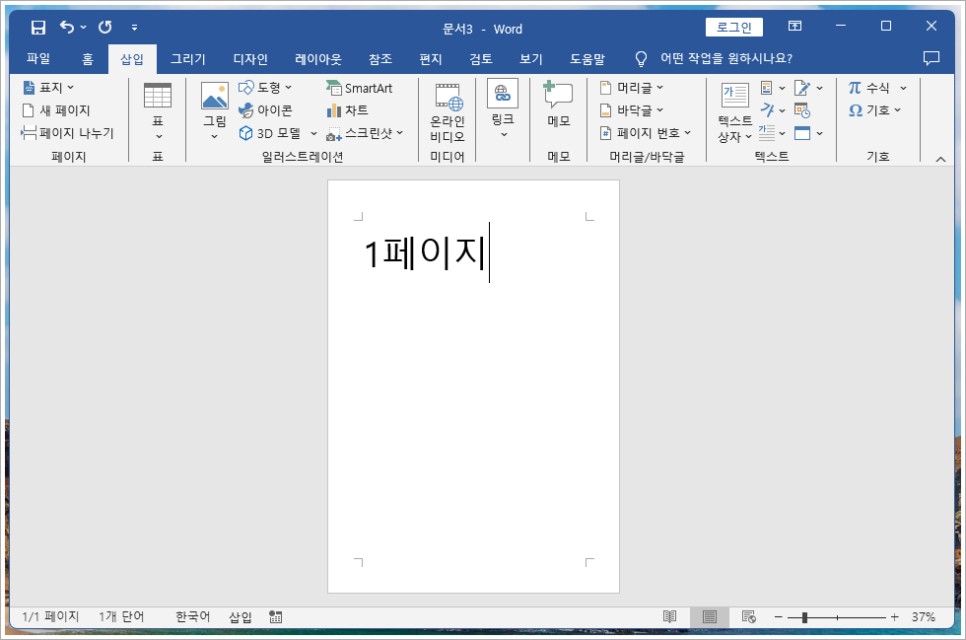Viewport: 966px width, 640px height.
Task: Click the Drop Cap icon in 텍스트 group
Action: pos(766,133)
